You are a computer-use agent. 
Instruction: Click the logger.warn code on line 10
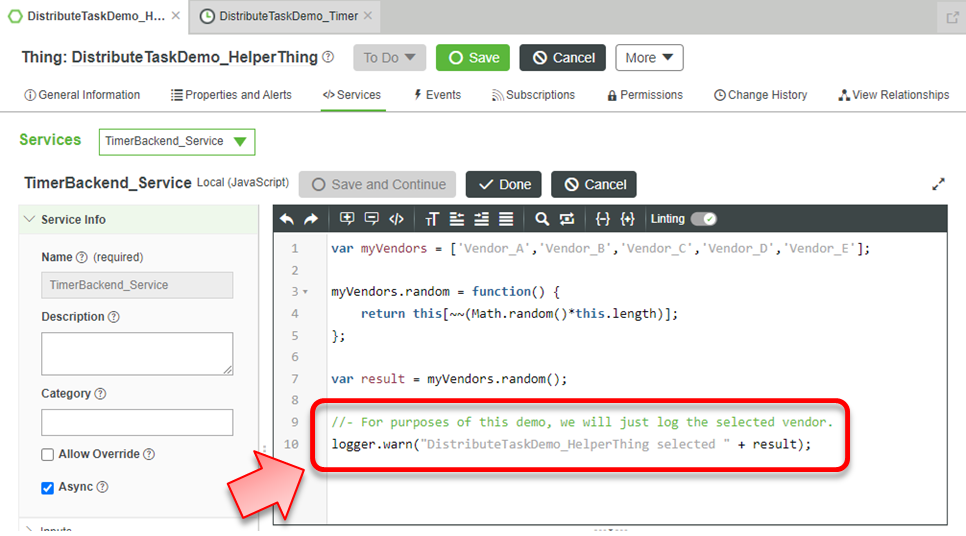[571, 444]
